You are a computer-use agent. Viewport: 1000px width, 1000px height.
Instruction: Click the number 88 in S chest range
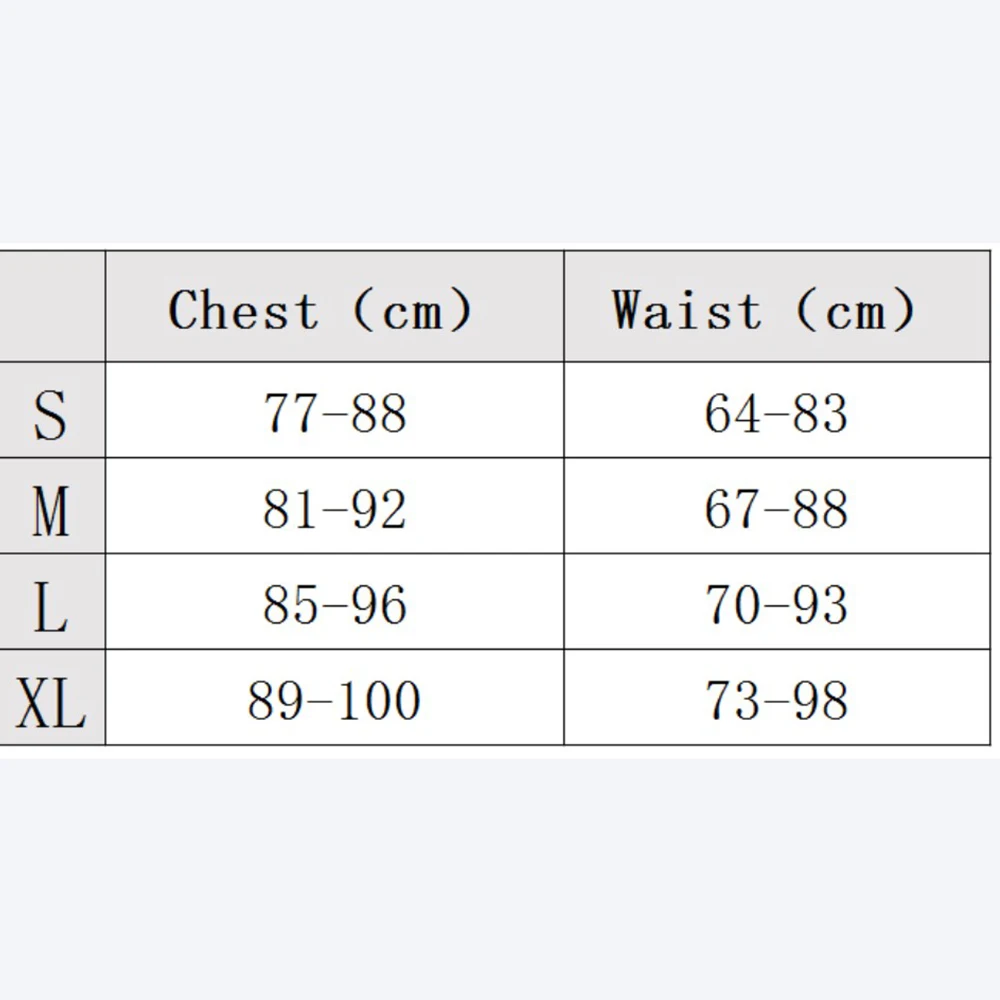click(380, 413)
